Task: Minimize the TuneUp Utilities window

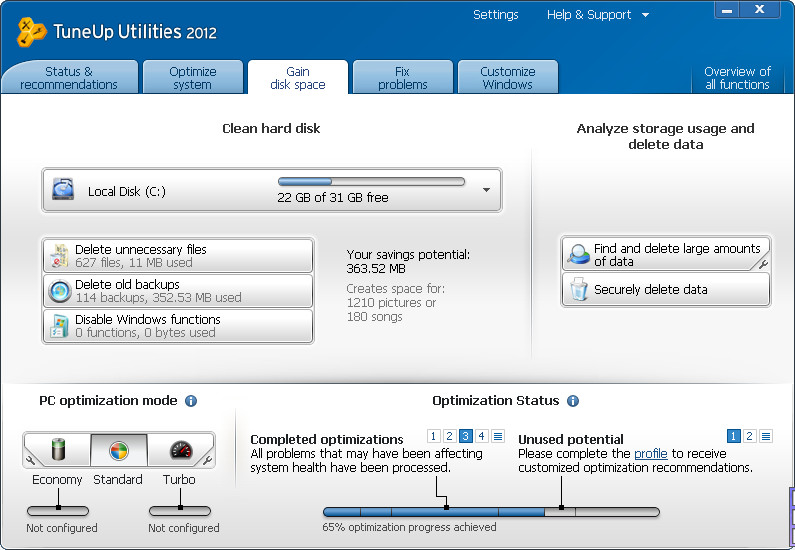Action: point(727,10)
